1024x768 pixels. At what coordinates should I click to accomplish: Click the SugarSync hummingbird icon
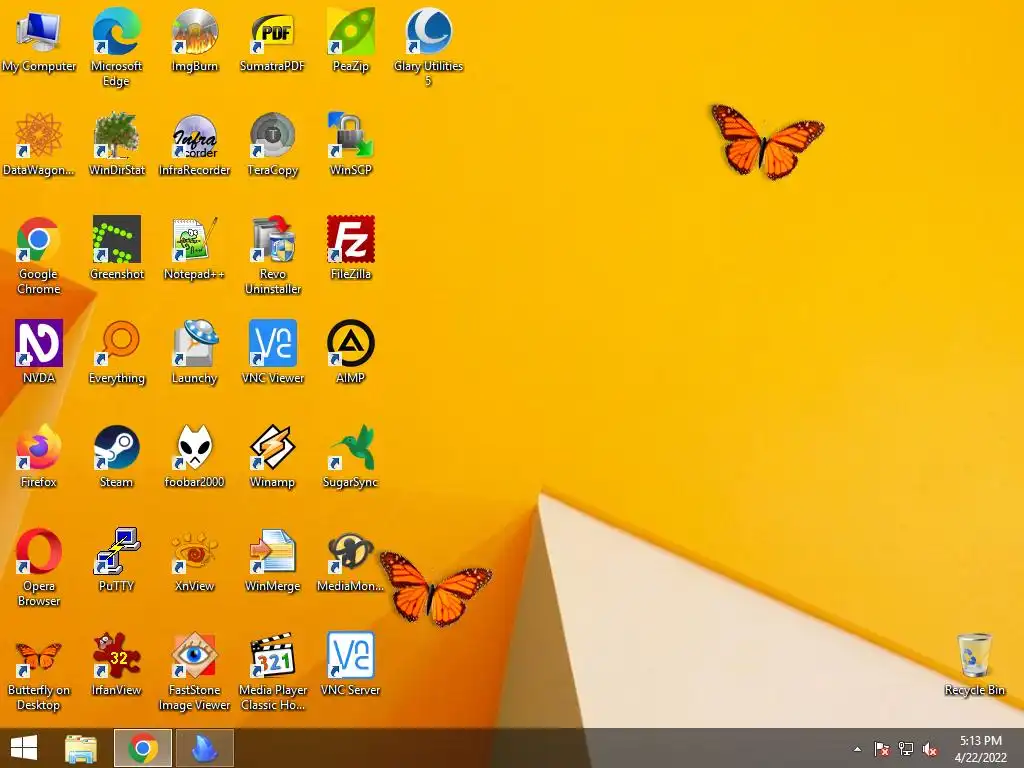351,447
